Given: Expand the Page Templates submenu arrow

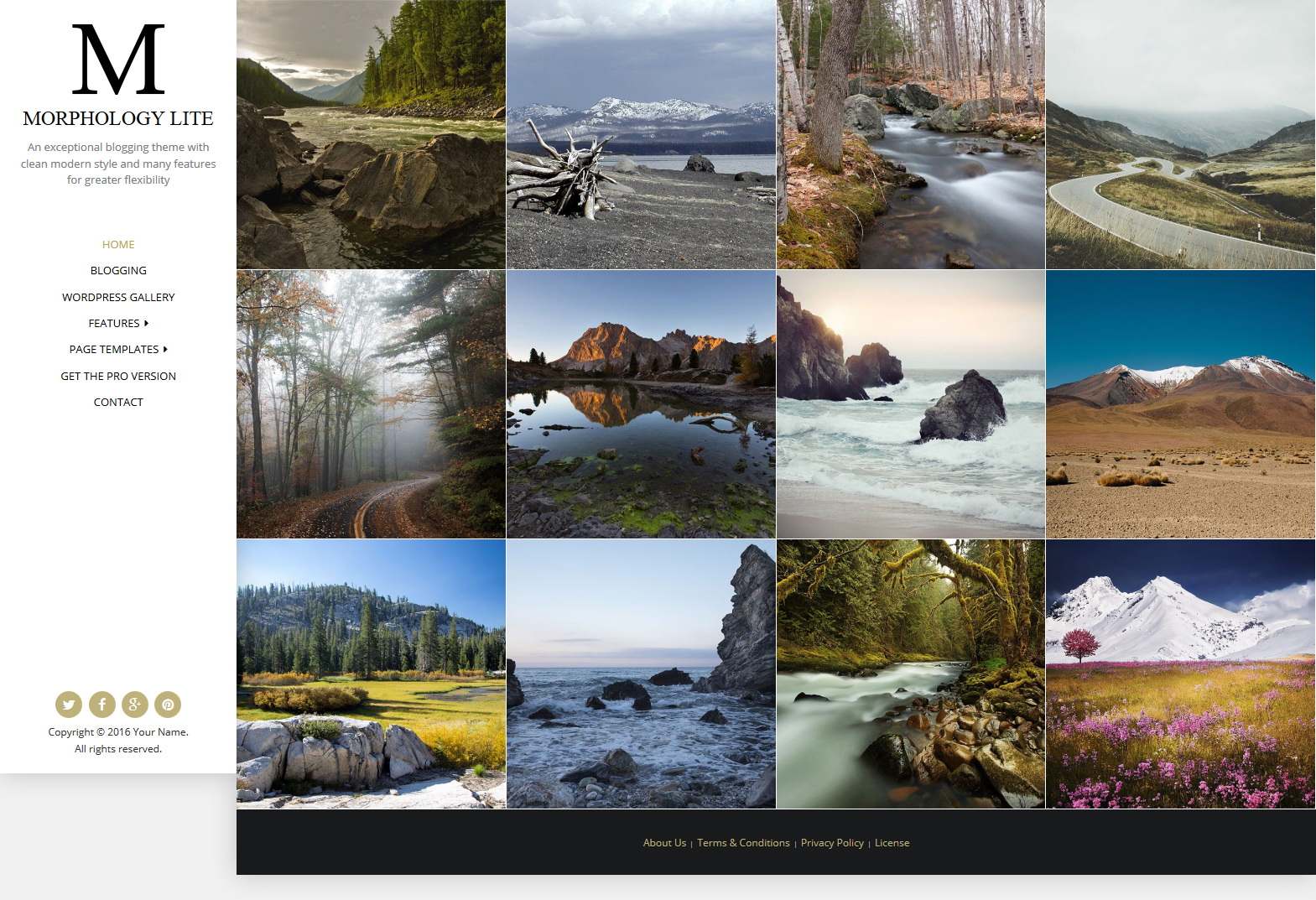Looking at the screenshot, I should click(165, 349).
